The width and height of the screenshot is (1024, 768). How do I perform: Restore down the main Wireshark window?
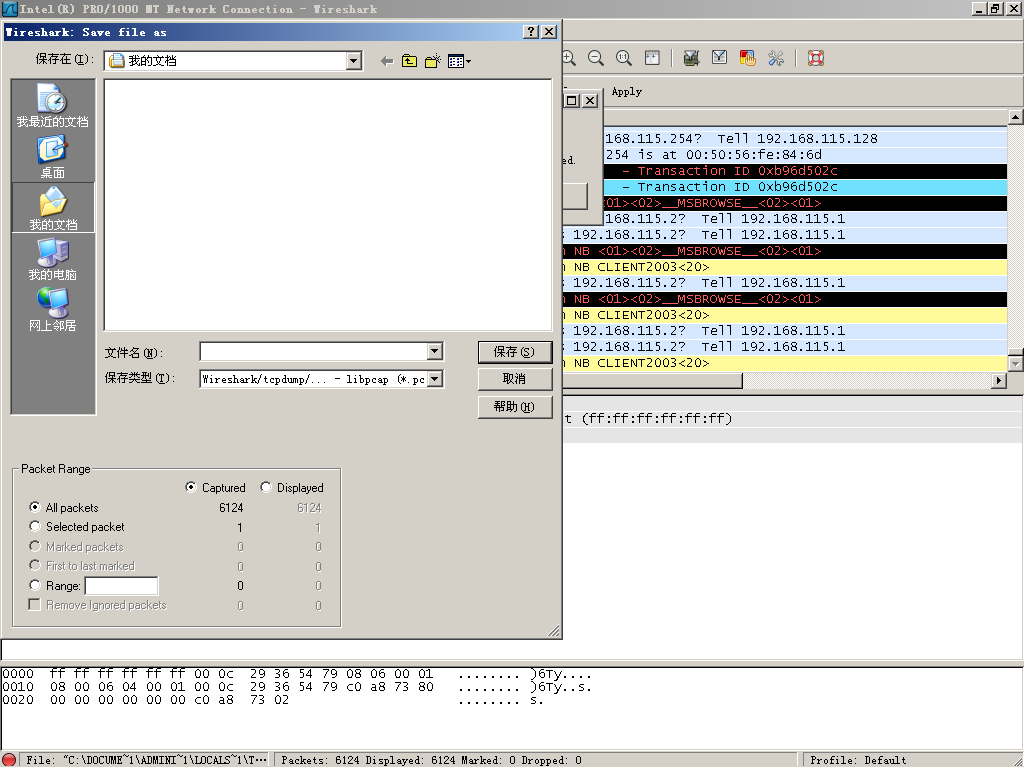pyautogui.click(x=995, y=8)
